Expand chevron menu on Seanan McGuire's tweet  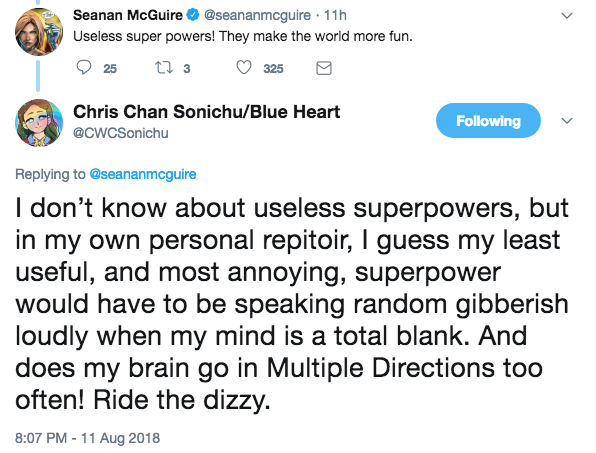[x=567, y=16]
